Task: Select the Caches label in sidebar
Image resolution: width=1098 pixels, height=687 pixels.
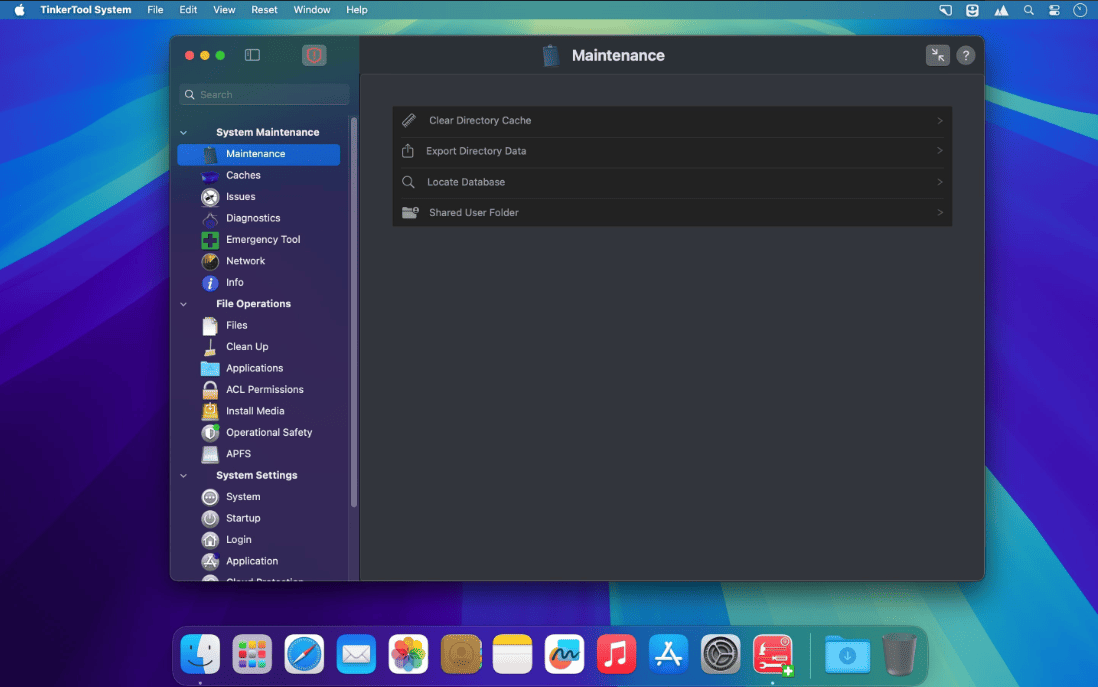Action: (x=243, y=175)
